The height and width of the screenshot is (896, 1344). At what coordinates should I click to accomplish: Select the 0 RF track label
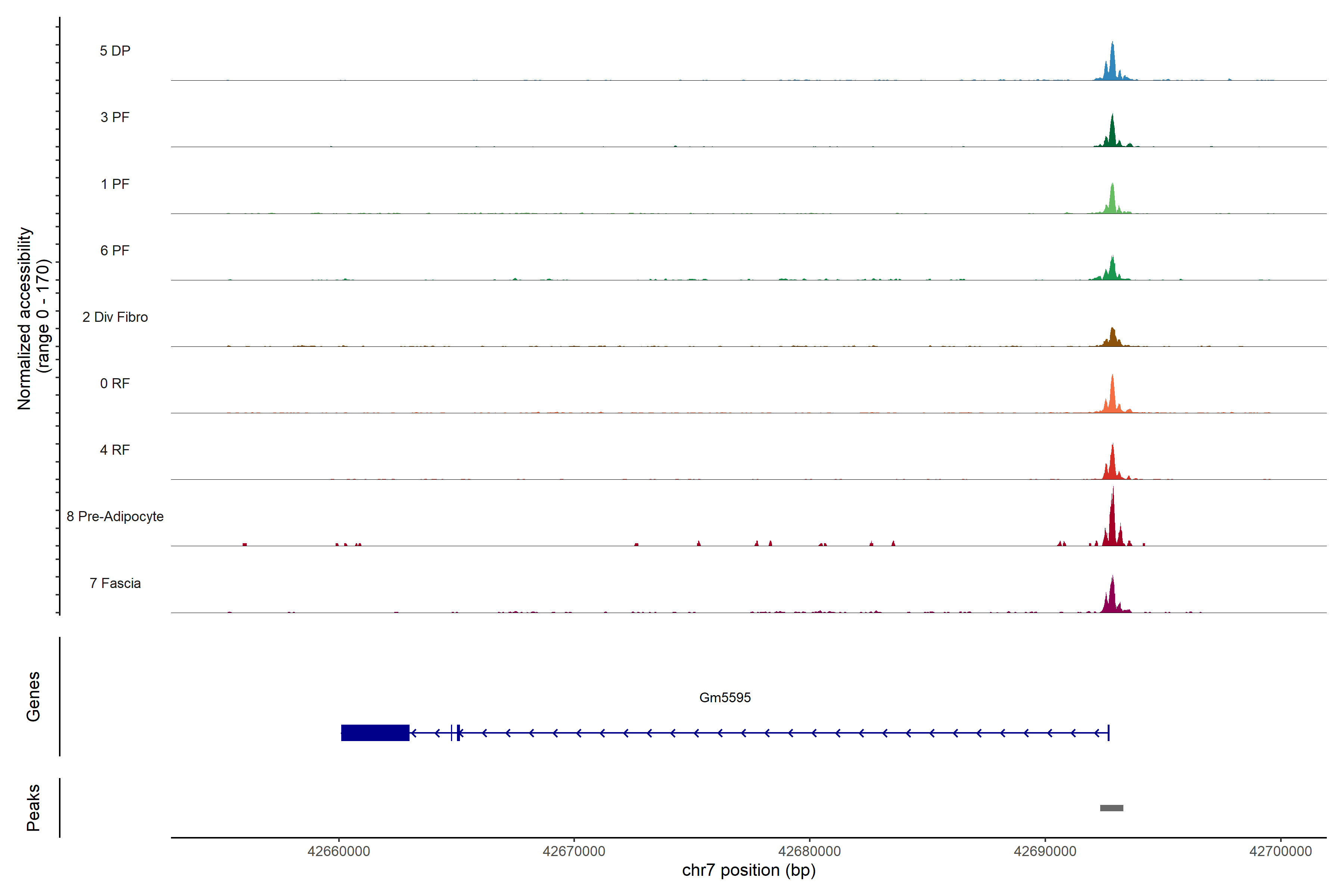115,383
